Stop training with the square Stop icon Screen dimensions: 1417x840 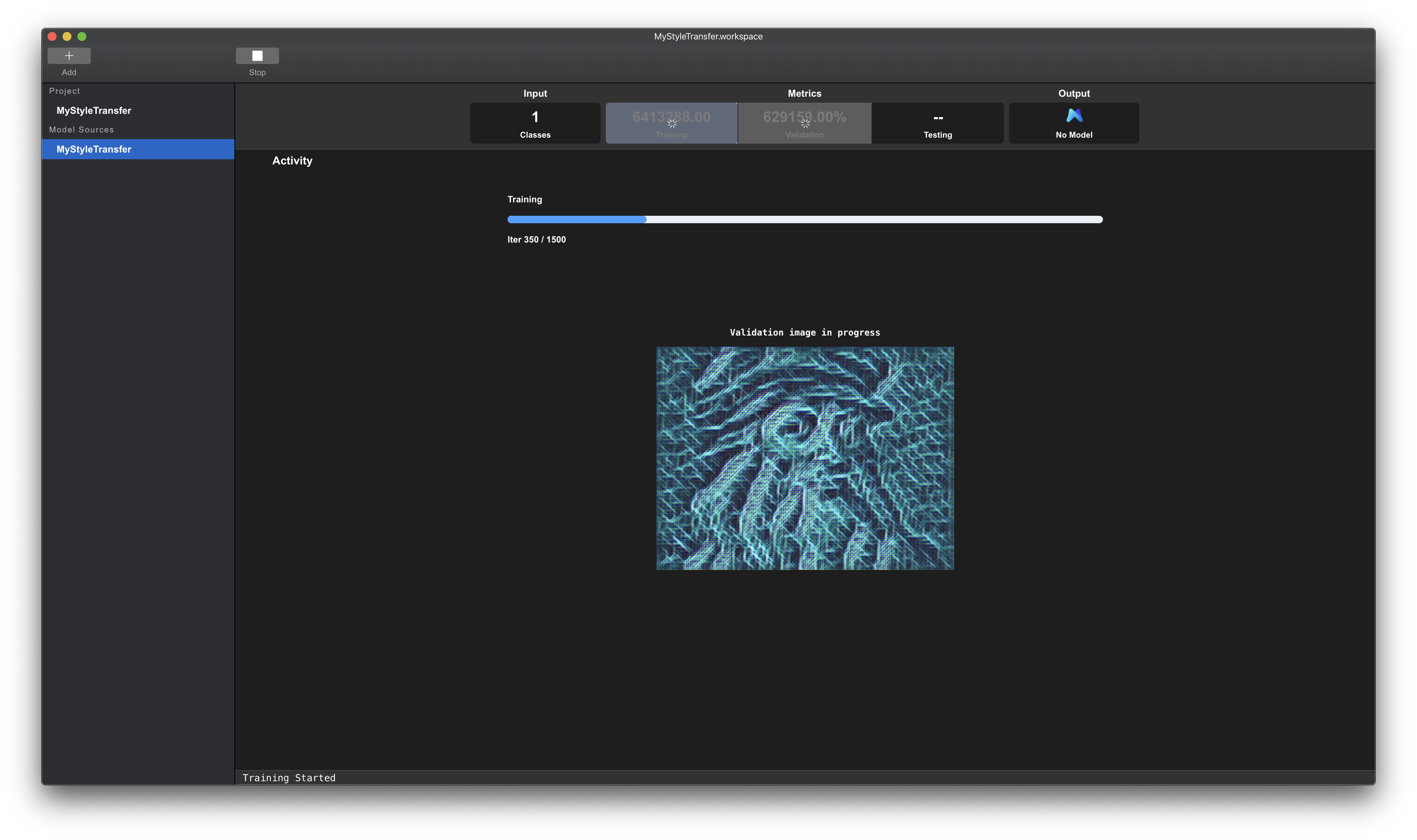click(x=257, y=55)
